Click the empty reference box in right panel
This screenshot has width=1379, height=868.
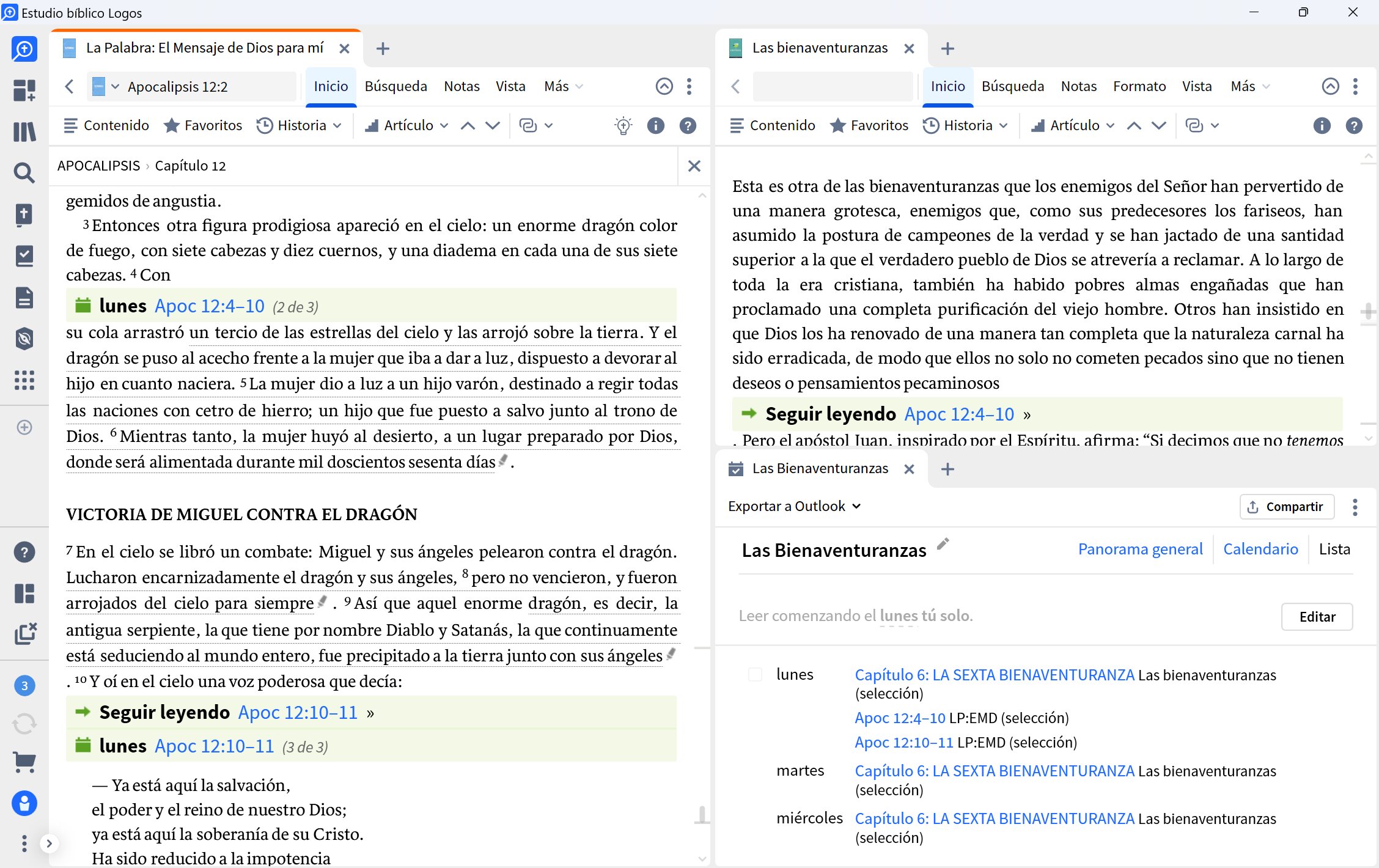(833, 86)
